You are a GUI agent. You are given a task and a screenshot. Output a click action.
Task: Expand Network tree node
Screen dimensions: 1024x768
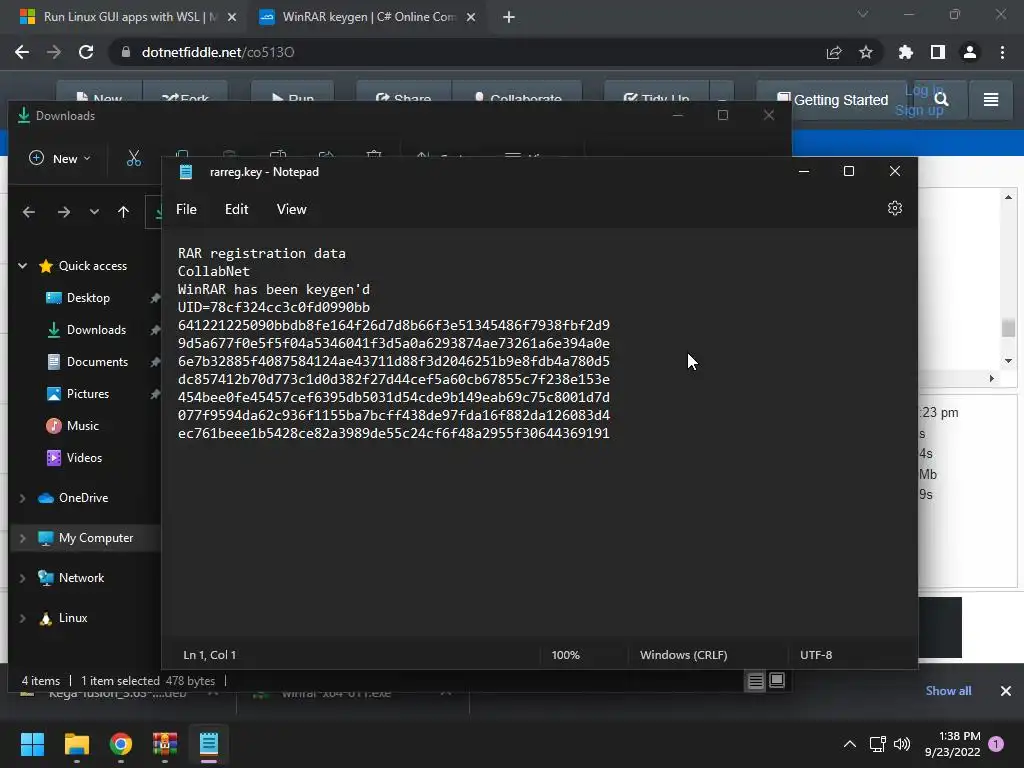pos(23,578)
